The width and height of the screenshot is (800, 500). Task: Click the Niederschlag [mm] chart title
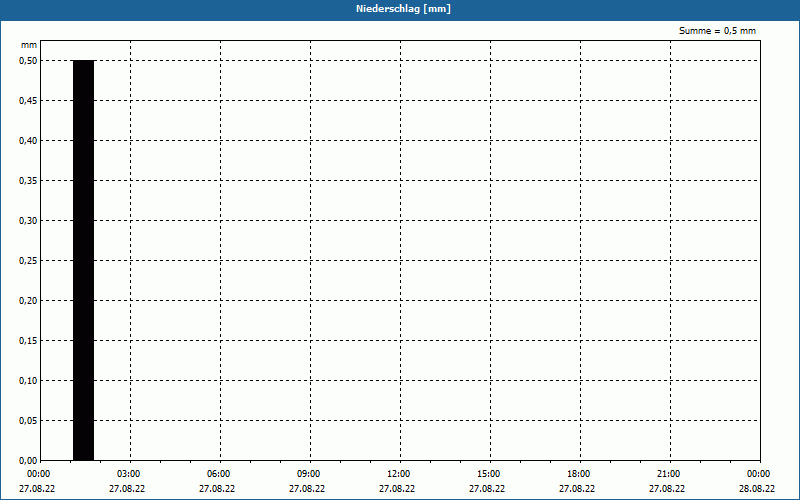click(x=403, y=9)
